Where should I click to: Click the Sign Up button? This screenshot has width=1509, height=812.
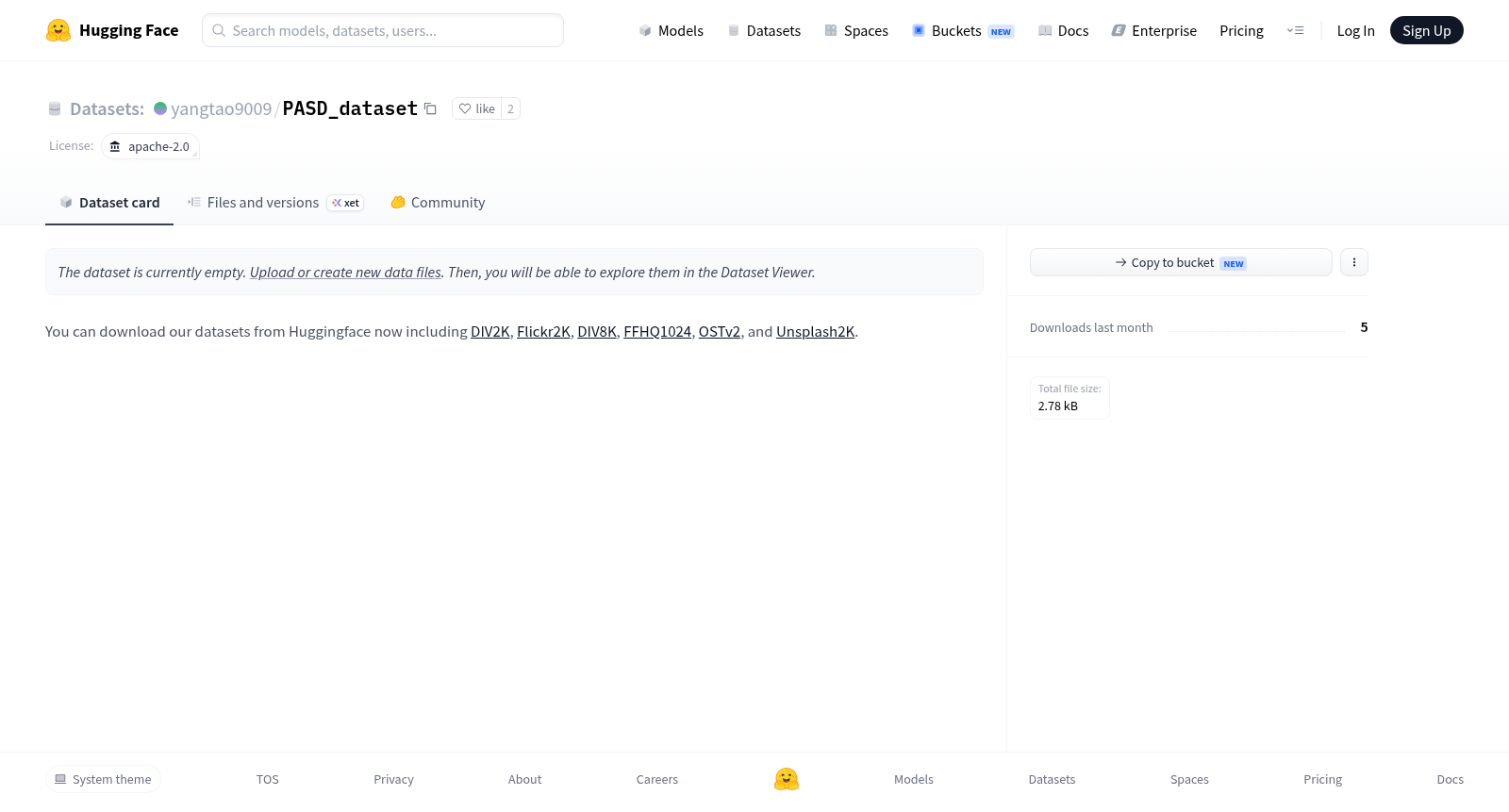click(x=1426, y=30)
